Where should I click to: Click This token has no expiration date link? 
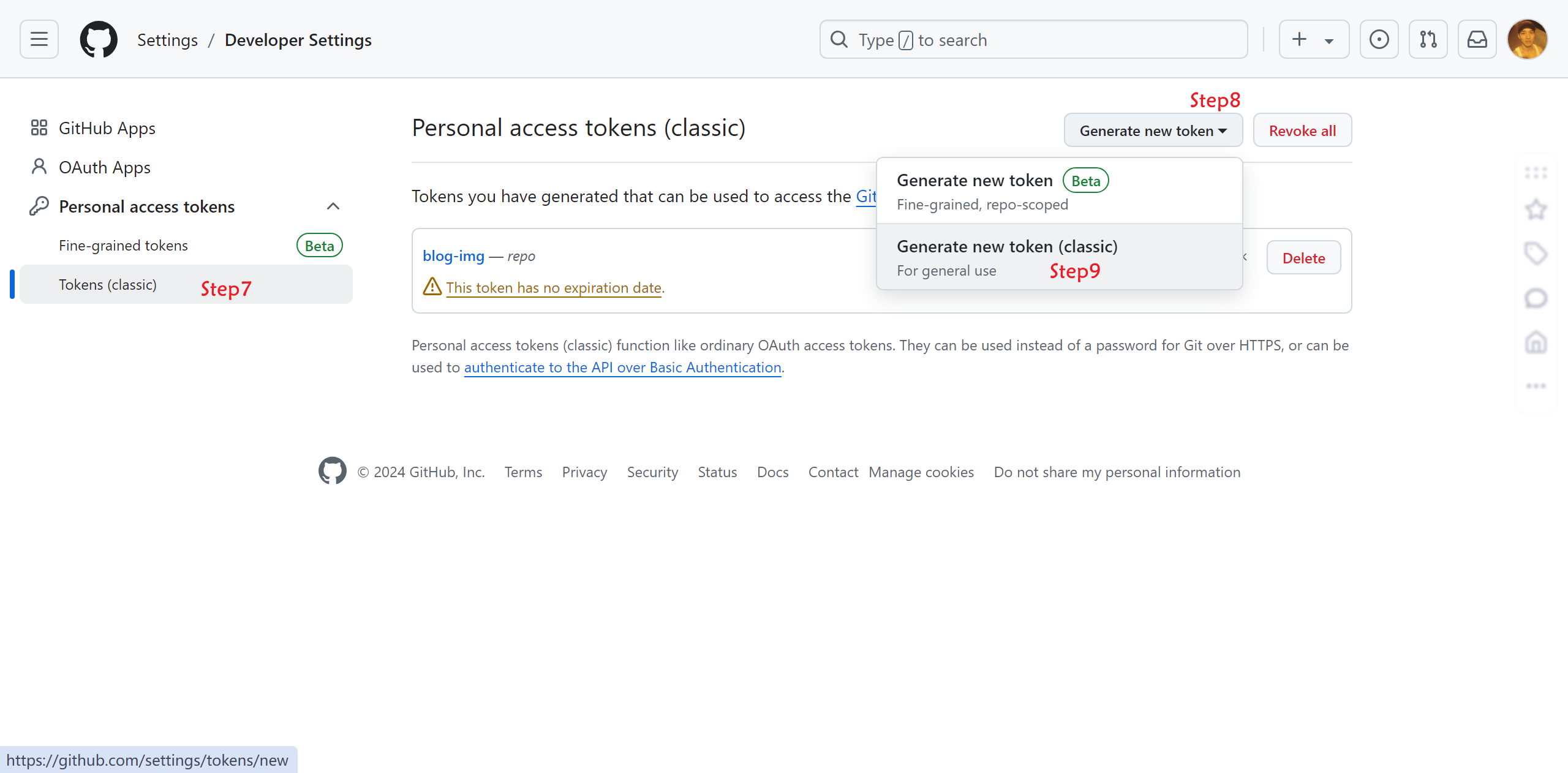click(x=554, y=288)
